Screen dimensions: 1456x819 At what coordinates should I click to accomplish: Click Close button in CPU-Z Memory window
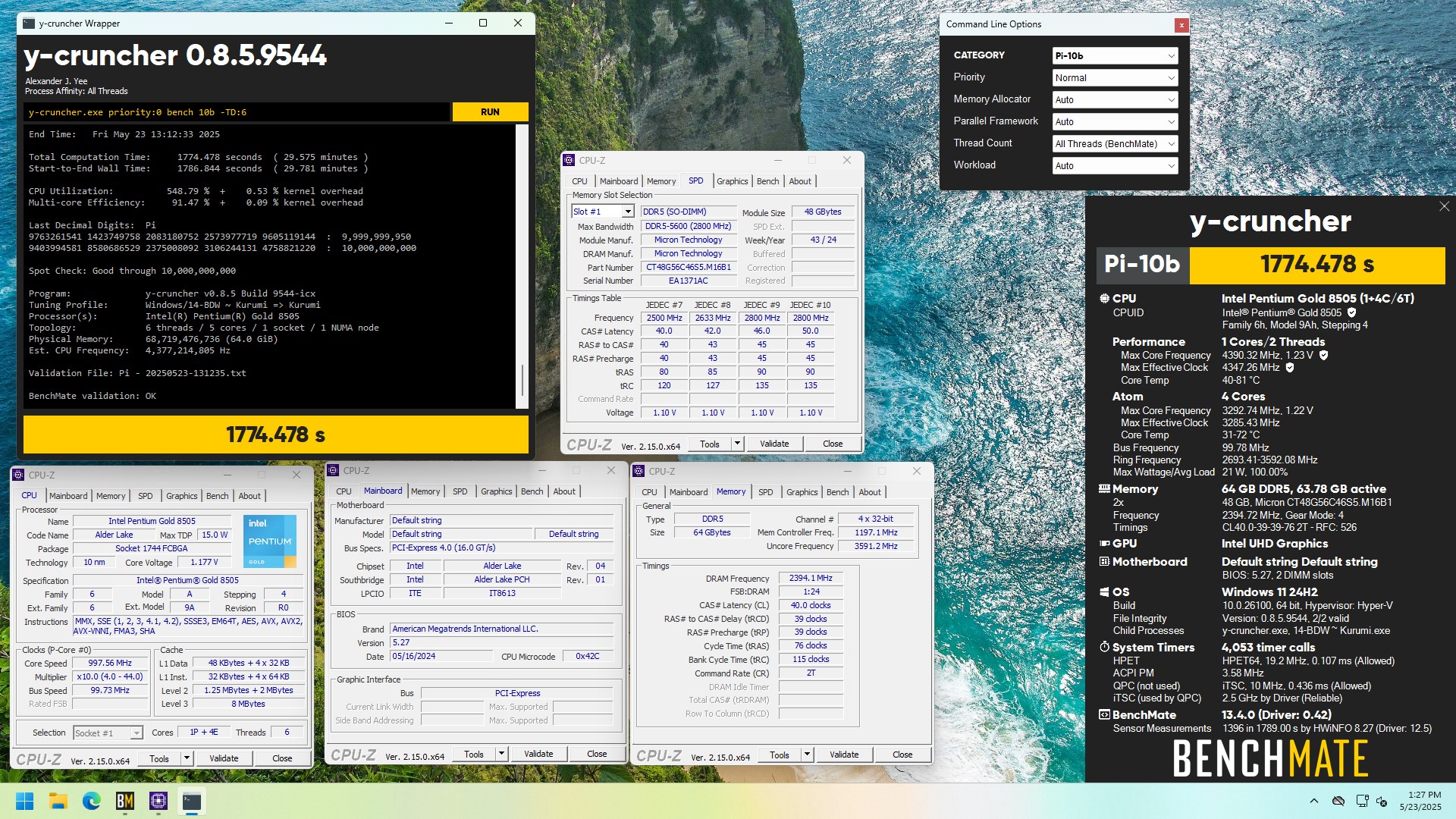902,755
